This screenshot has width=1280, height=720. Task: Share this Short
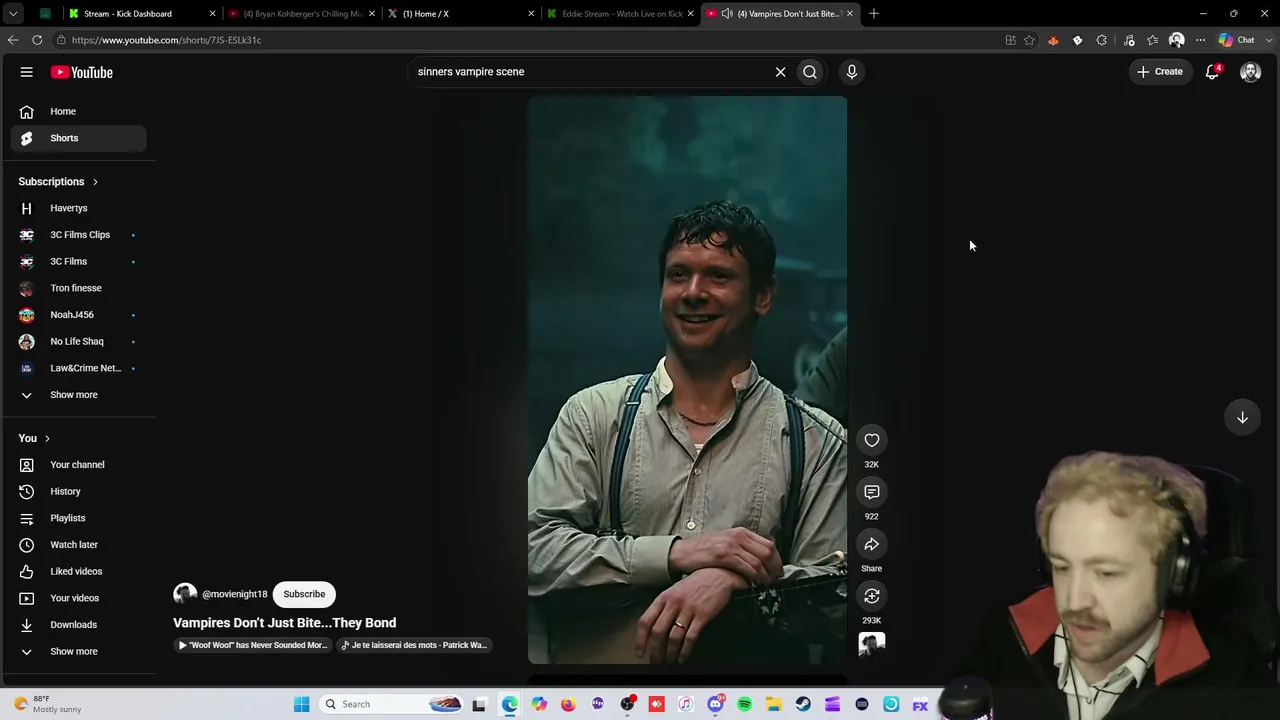[x=872, y=544]
